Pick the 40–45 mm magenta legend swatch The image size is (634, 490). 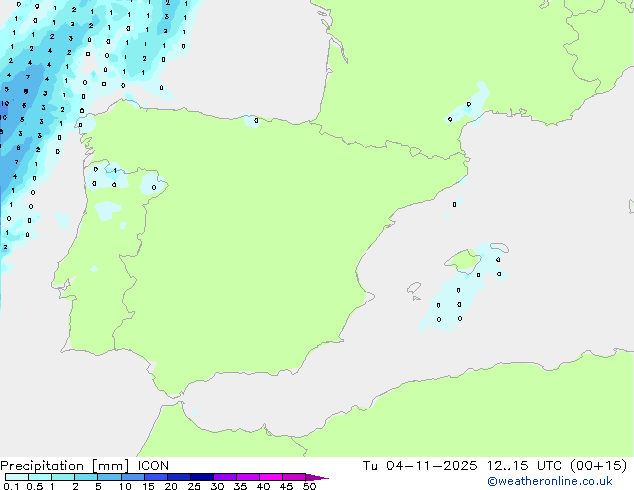coord(271,477)
